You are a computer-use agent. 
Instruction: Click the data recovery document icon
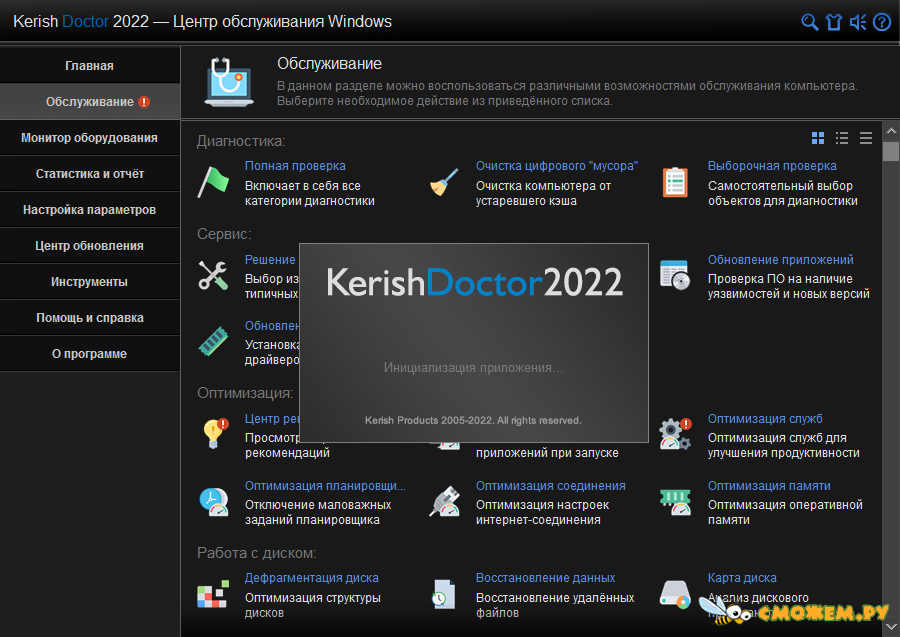(x=444, y=593)
